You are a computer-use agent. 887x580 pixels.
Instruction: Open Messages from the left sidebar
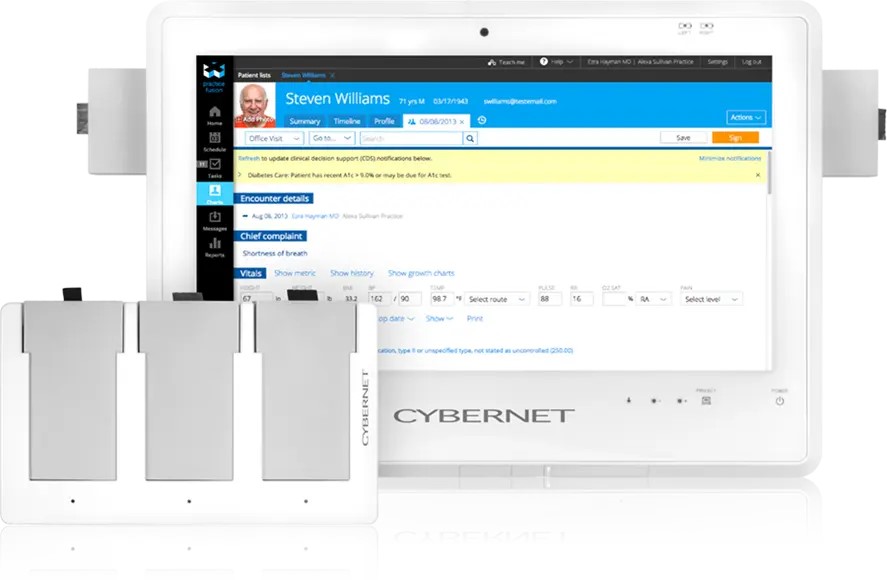[214, 221]
